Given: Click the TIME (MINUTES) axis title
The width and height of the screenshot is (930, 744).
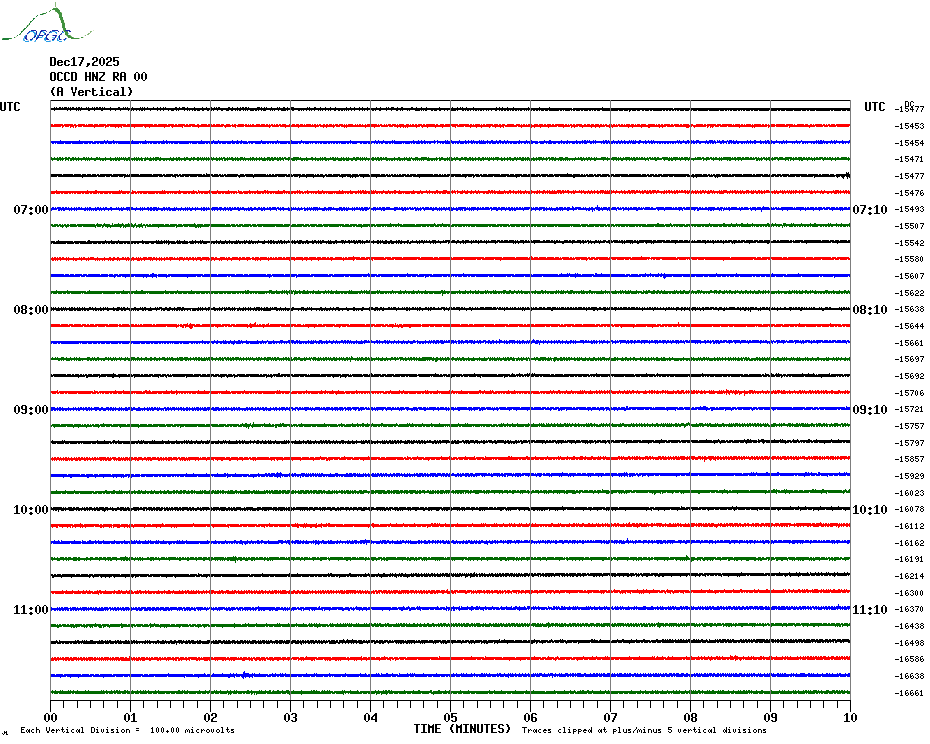Looking at the screenshot, I should pos(462,729).
